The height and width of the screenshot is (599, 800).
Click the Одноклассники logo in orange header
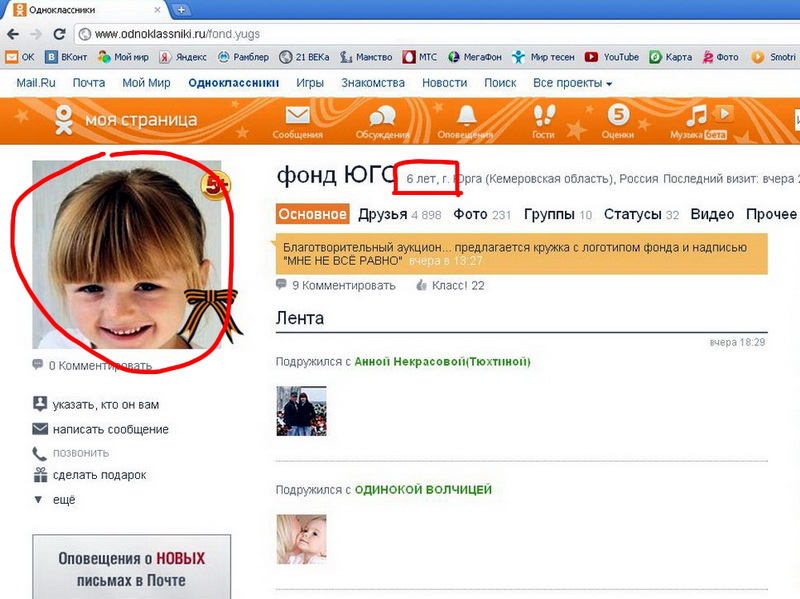(x=65, y=120)
